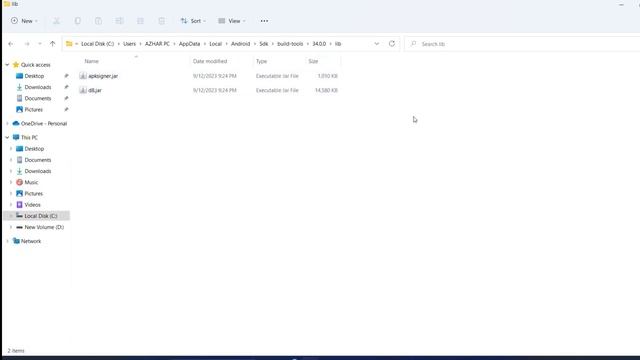Sort by the Date modified column
This screenshot has height=360, width=640.
[210, 61]
